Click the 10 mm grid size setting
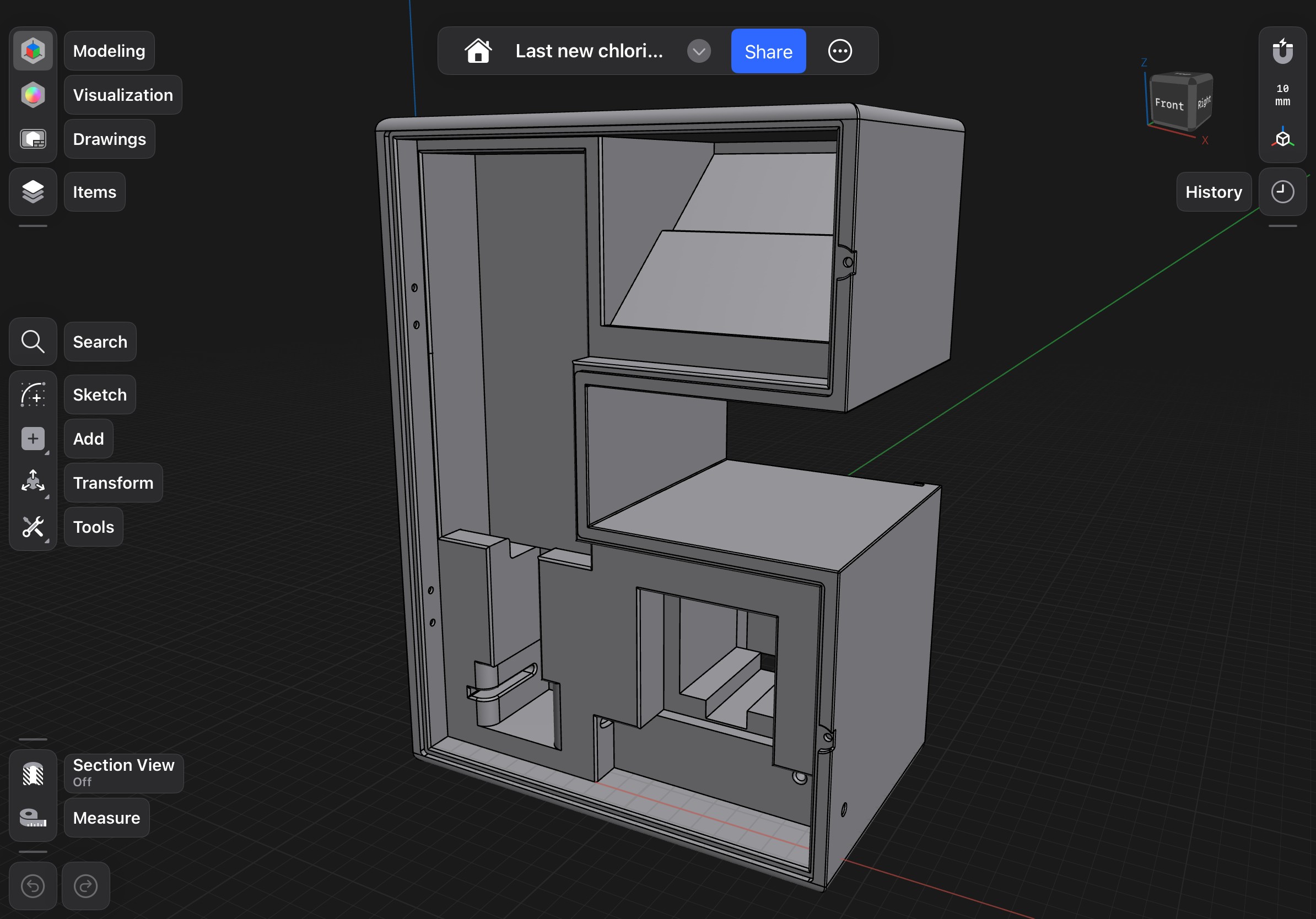This screenshot has height=919, width=1316. (1282, 95)
